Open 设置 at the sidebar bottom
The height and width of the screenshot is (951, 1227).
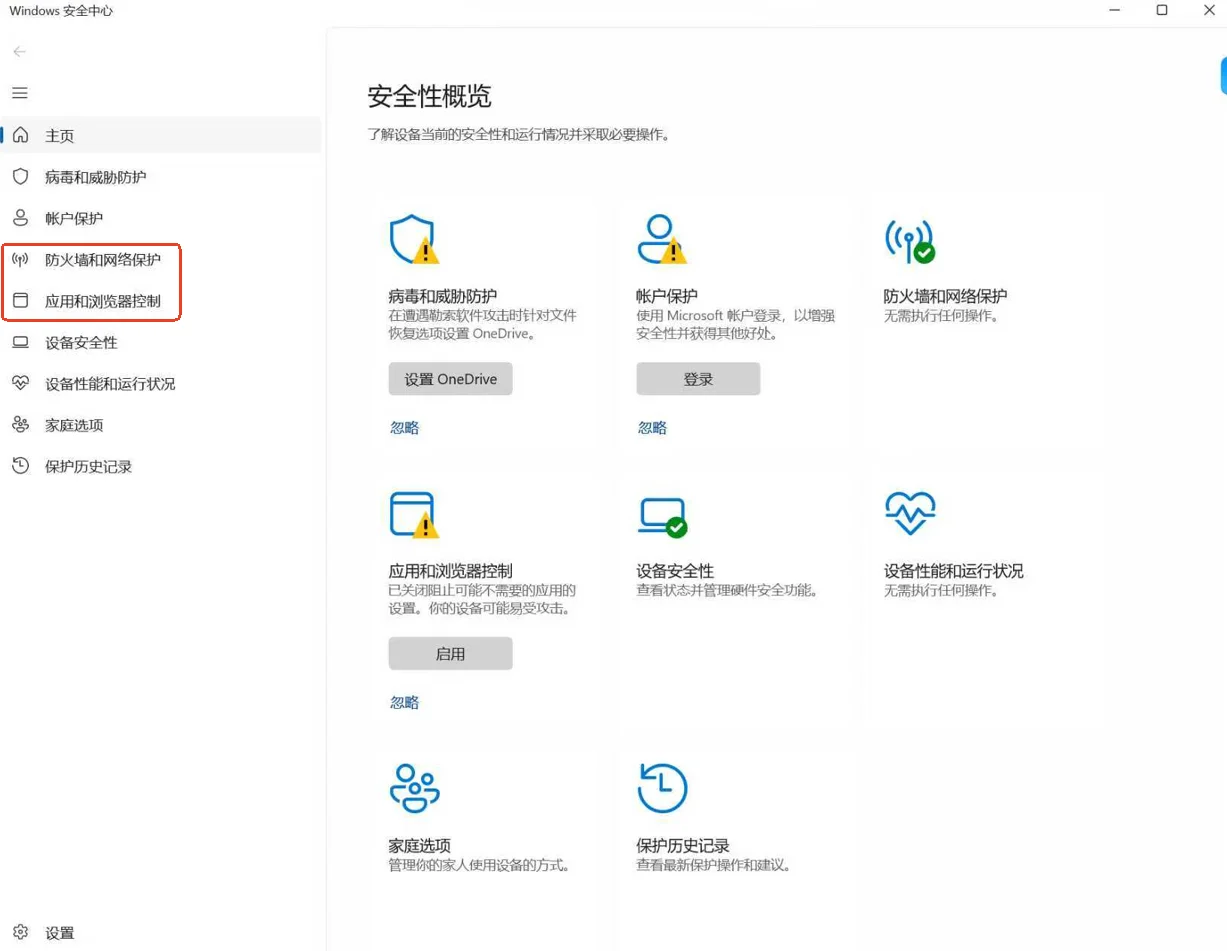point(59,933)
